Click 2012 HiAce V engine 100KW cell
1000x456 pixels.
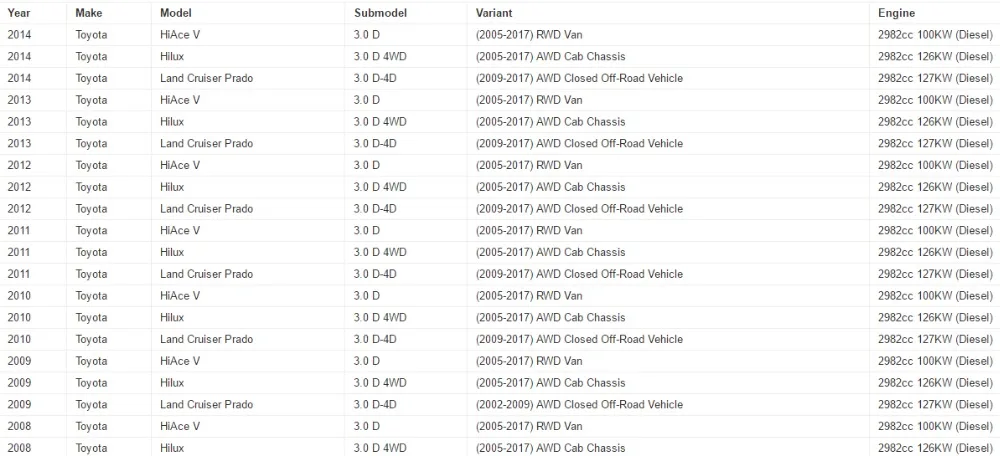point(935,165)
